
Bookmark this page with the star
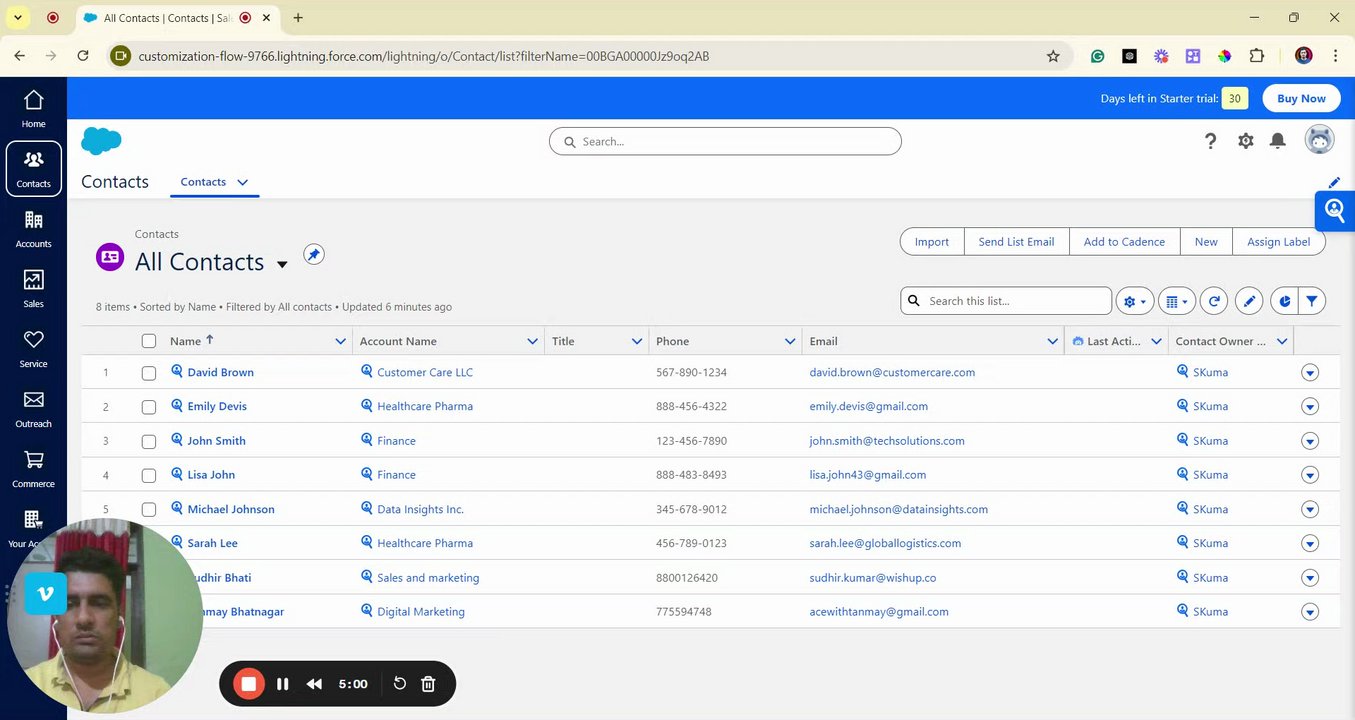[1053, 56]
